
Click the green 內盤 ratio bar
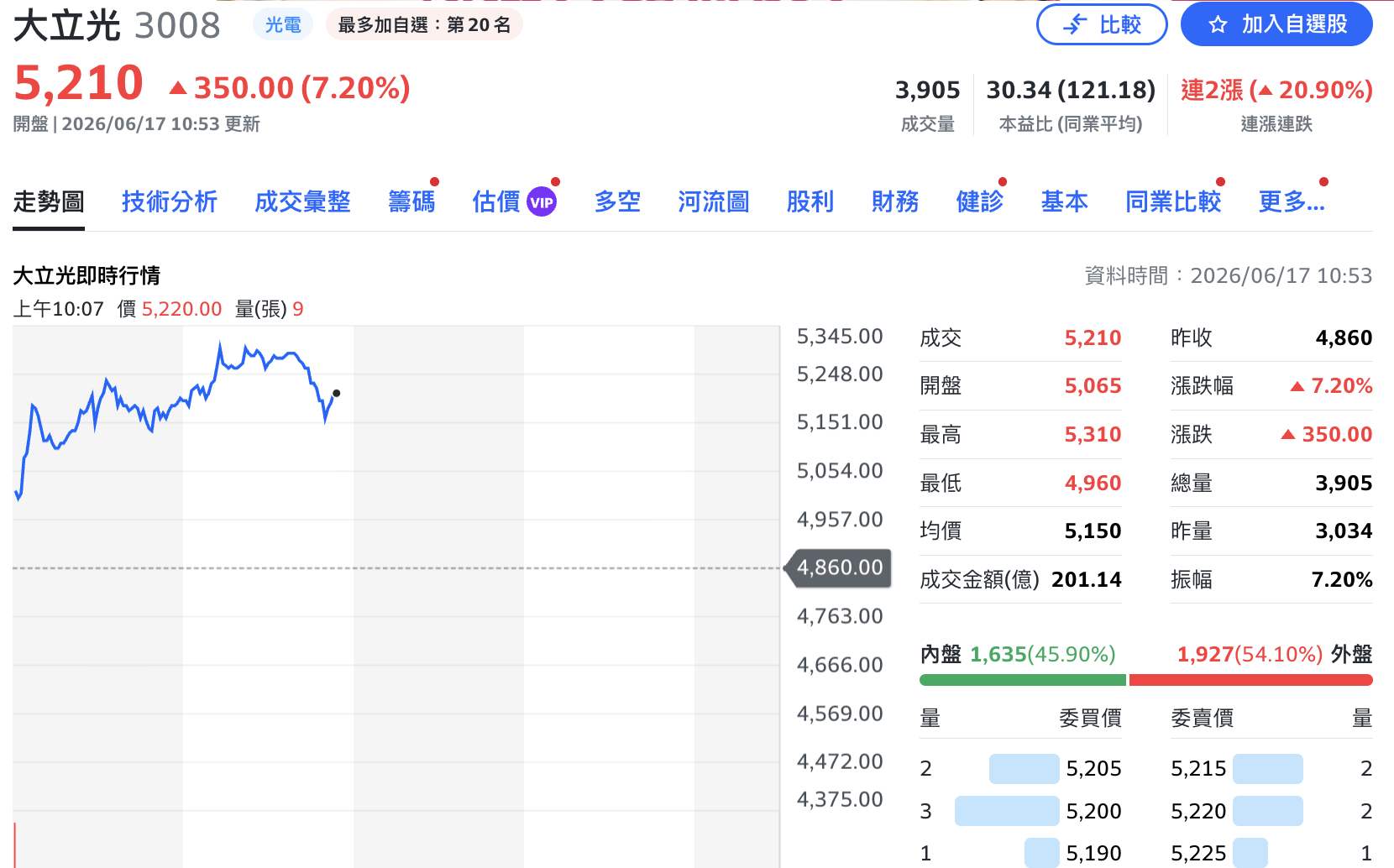click(x=1023, y=680)
